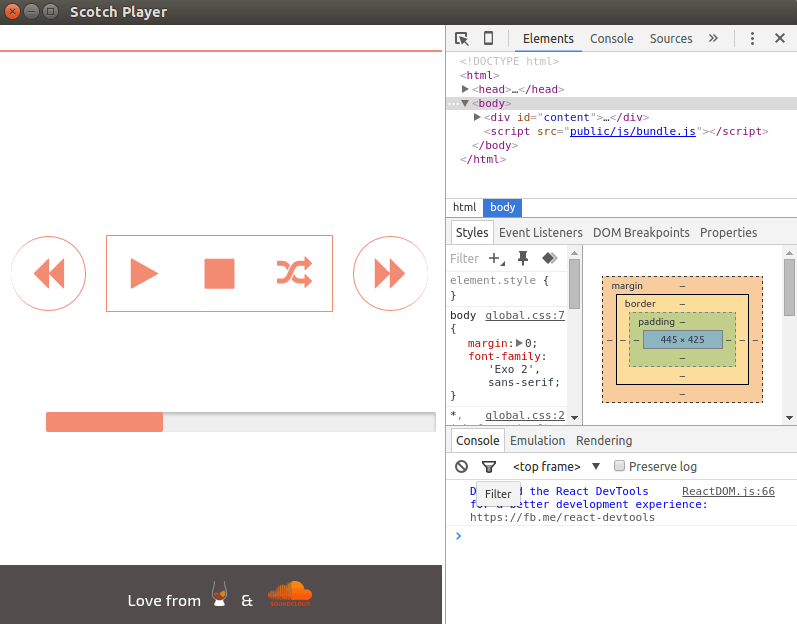Stop the track with the square button
797x624 pixels.
(219, 273)
